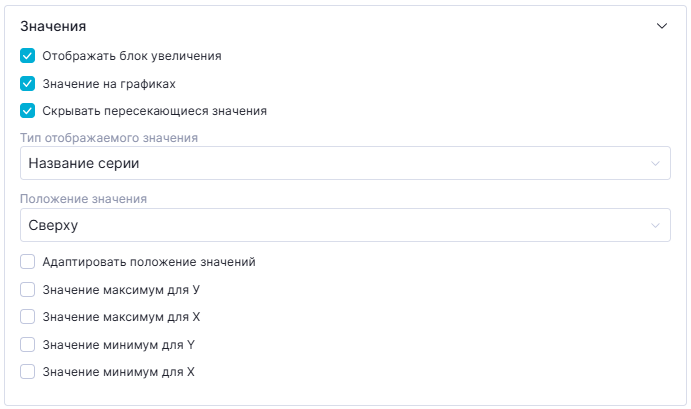Select the Значение минимум для X checkbox
This screenshot has height=409, width=691.
coord(28,372)
